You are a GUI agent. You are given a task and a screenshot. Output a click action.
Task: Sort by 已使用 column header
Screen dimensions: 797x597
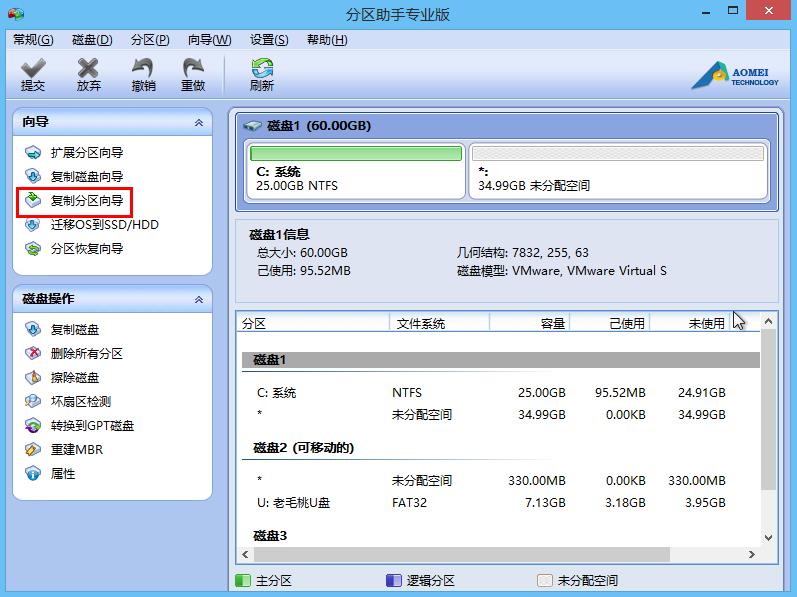pyautogui.click(x=610, y=323)
